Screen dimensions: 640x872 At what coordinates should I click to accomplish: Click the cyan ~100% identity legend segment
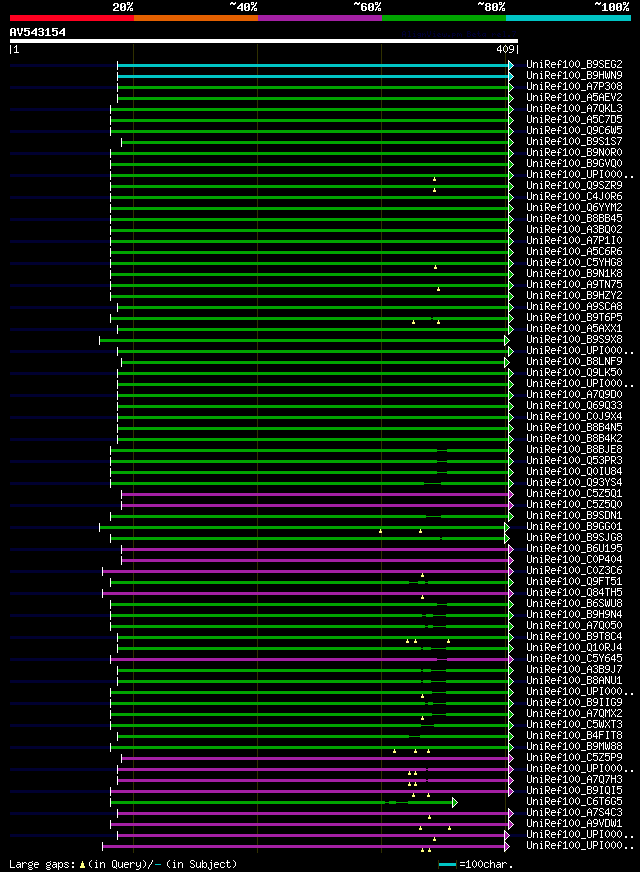pyautogui.click(x=568, y=18)
